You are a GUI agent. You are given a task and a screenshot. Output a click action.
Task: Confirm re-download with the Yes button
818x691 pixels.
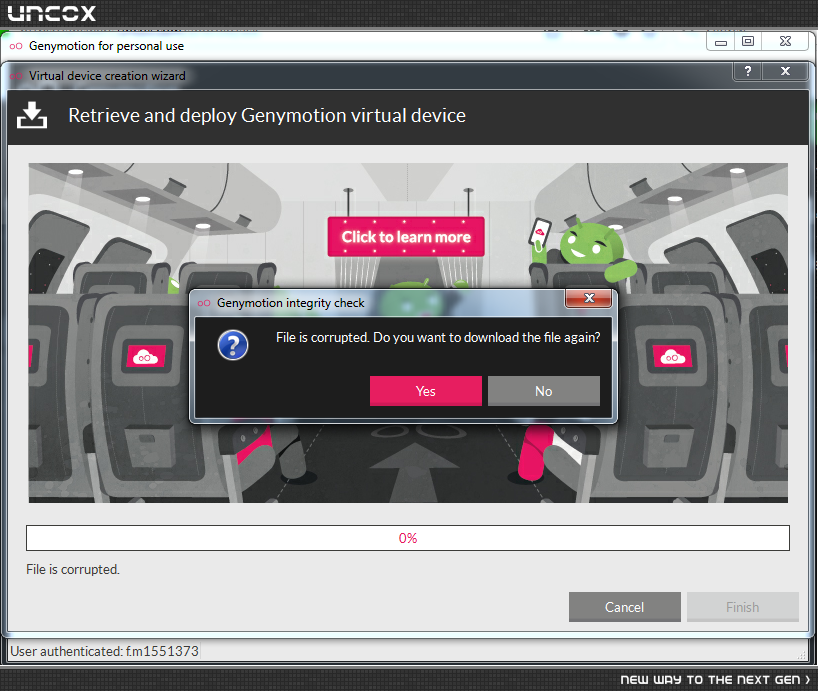[x=426, y=391]
